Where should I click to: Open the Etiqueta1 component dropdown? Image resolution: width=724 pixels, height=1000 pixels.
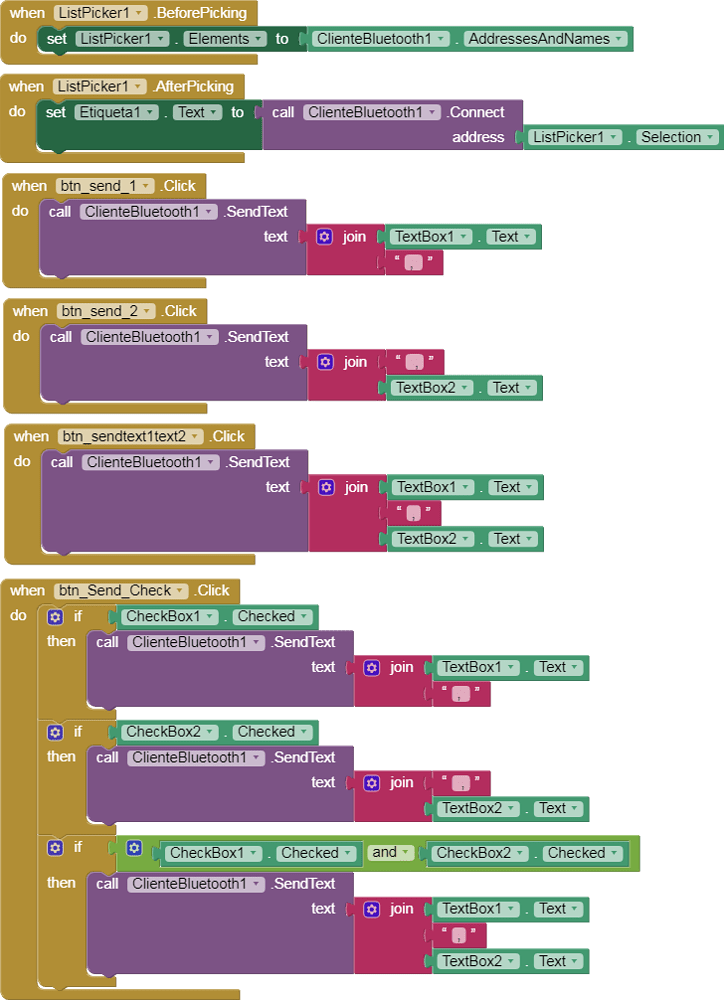[151, 112]
